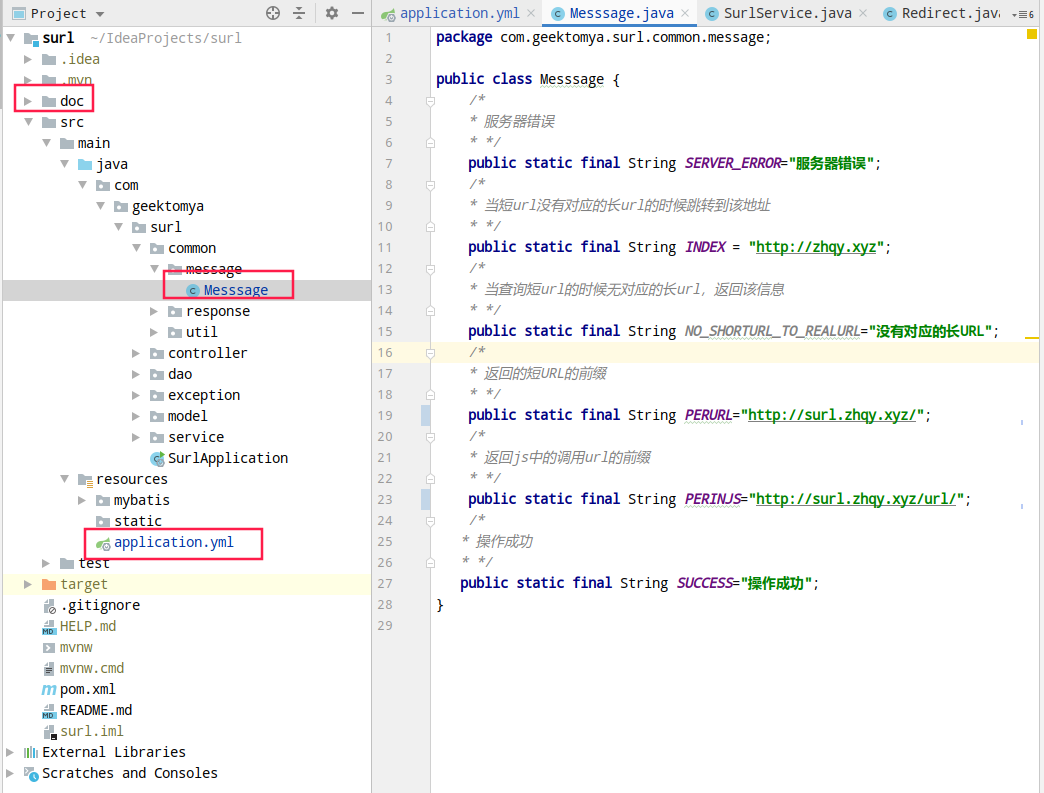Click the http://zhqy.xyz link in code

pos(818,247)
